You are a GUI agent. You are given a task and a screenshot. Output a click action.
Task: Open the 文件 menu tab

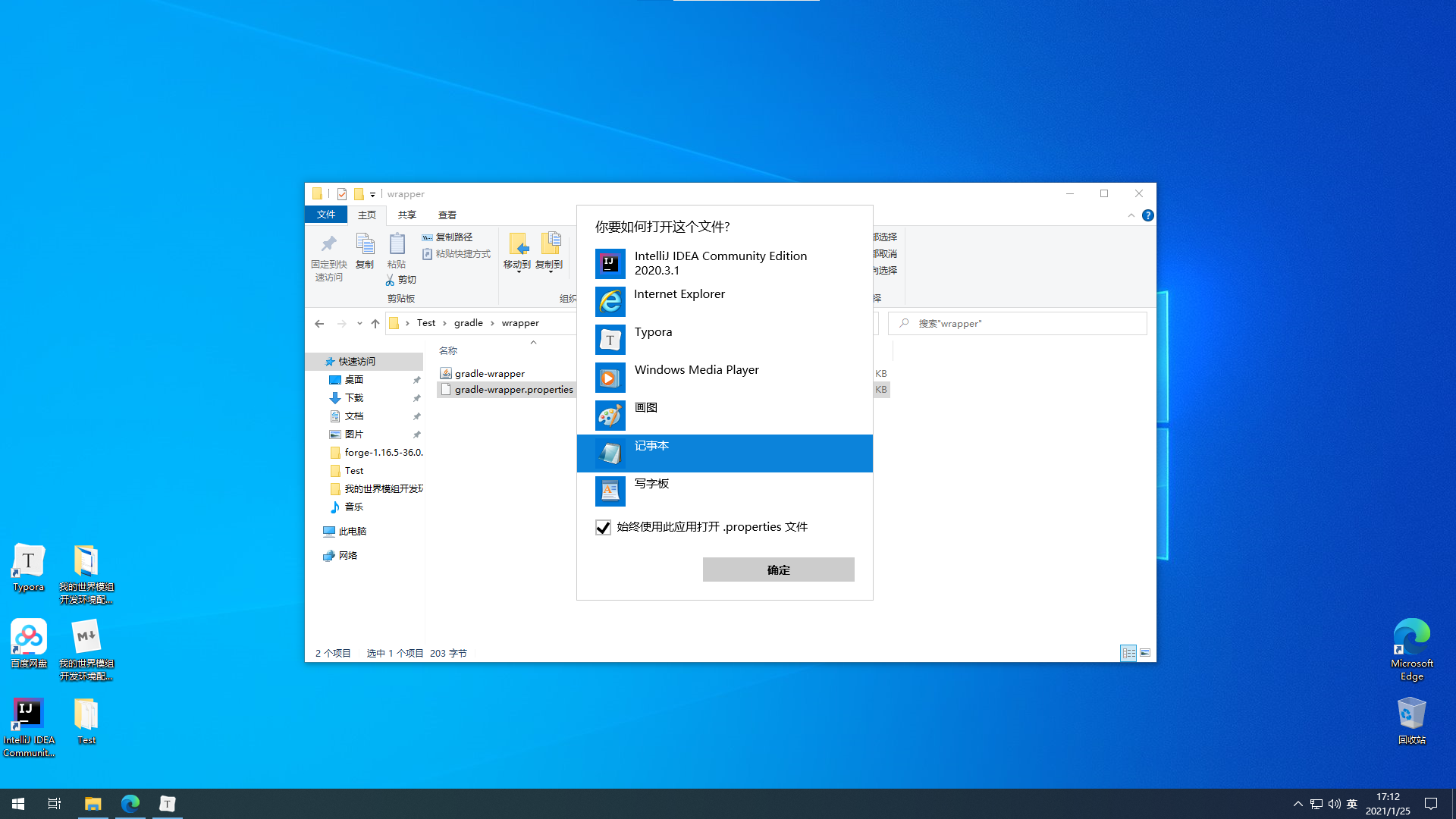pyautogui.click(x=326, y=215)
